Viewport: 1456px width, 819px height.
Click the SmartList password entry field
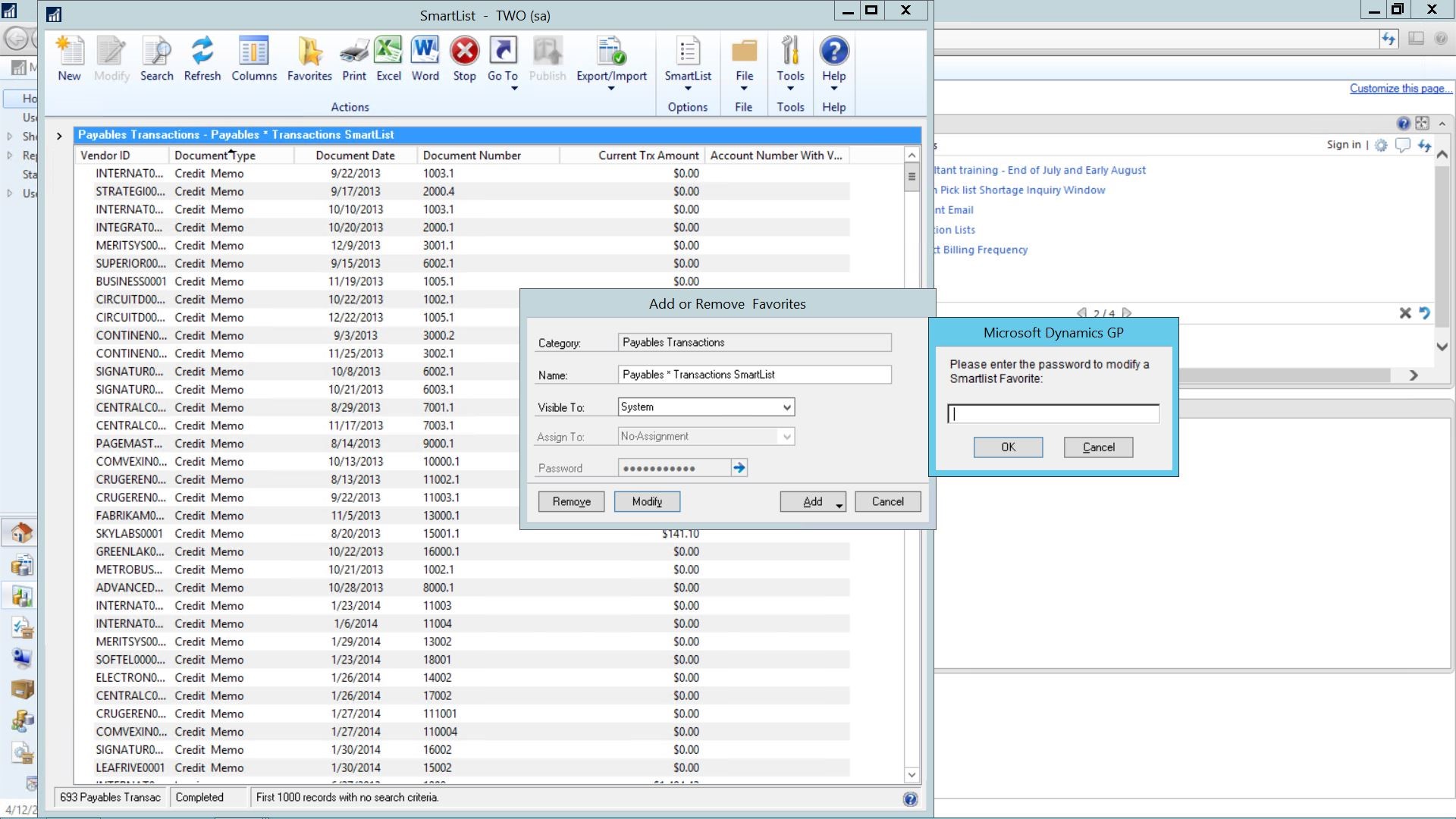coord(1053,414)
